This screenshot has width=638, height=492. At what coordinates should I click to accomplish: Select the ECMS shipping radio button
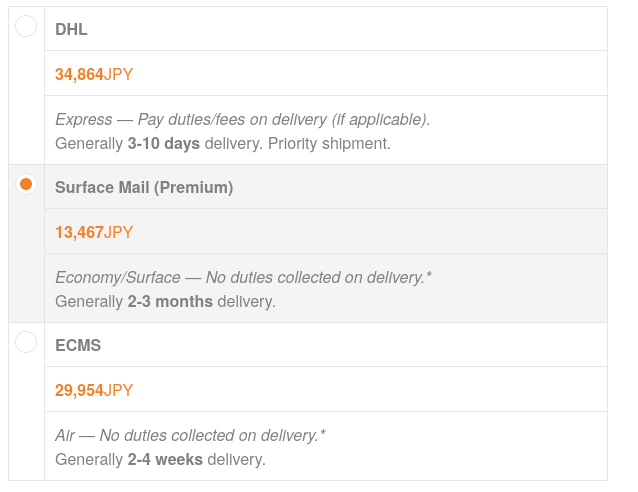tap(26, 342)
